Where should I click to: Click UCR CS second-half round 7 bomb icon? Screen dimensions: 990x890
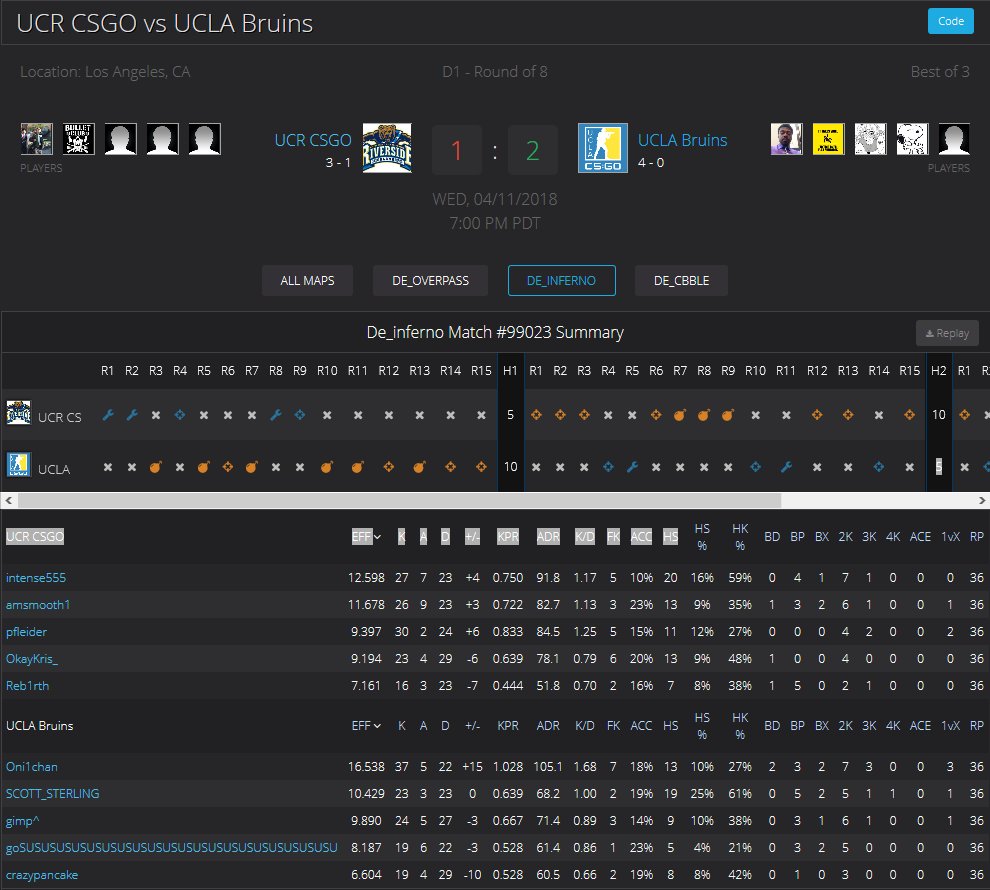680,415
